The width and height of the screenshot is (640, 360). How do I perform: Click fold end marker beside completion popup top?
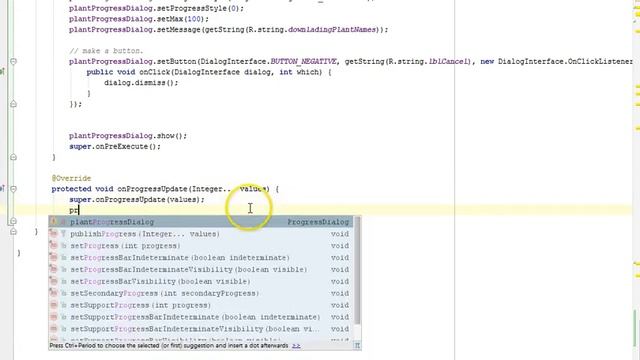(x=13, y=221)
